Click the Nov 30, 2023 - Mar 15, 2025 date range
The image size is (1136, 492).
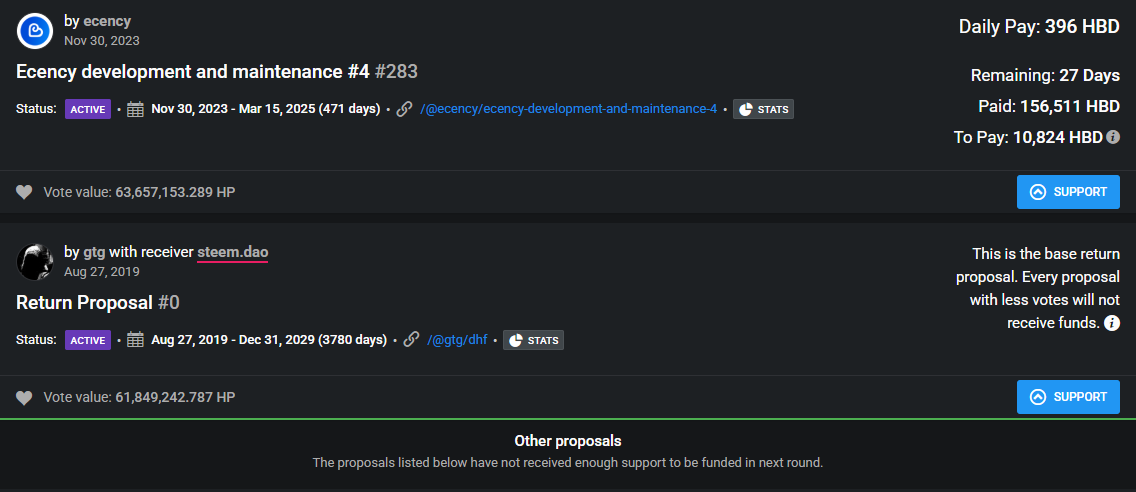click(x=266, y=109)
